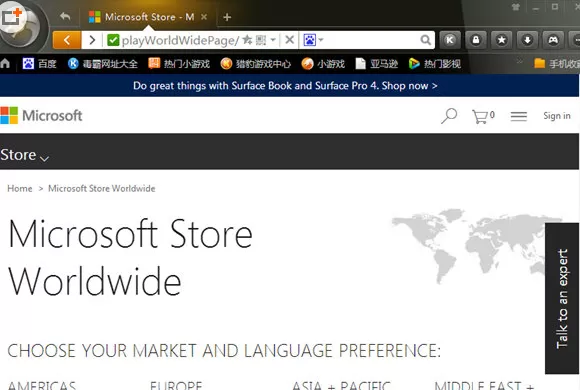
Task: Click the star favorites toolbar button
Action: (502, 40)
